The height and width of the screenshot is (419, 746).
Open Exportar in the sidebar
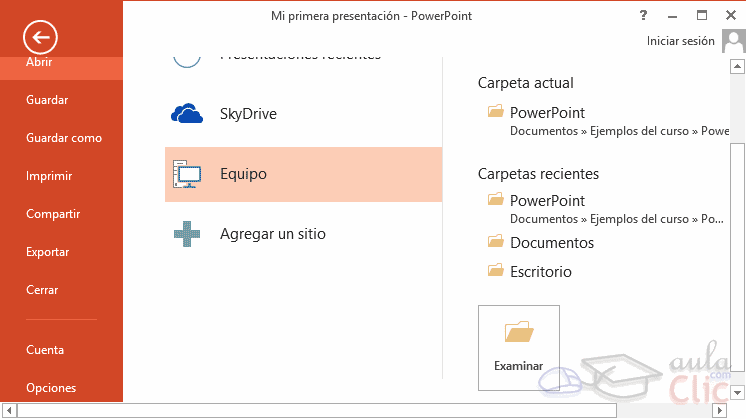48,252
